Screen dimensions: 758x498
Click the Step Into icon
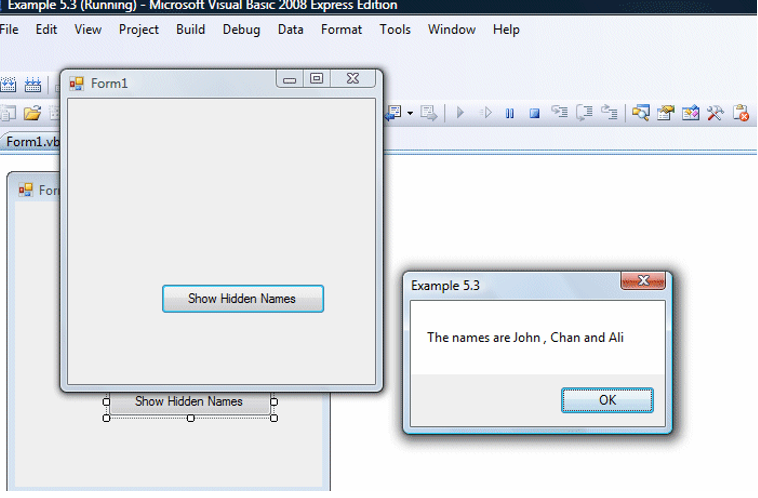pos(559,113)
